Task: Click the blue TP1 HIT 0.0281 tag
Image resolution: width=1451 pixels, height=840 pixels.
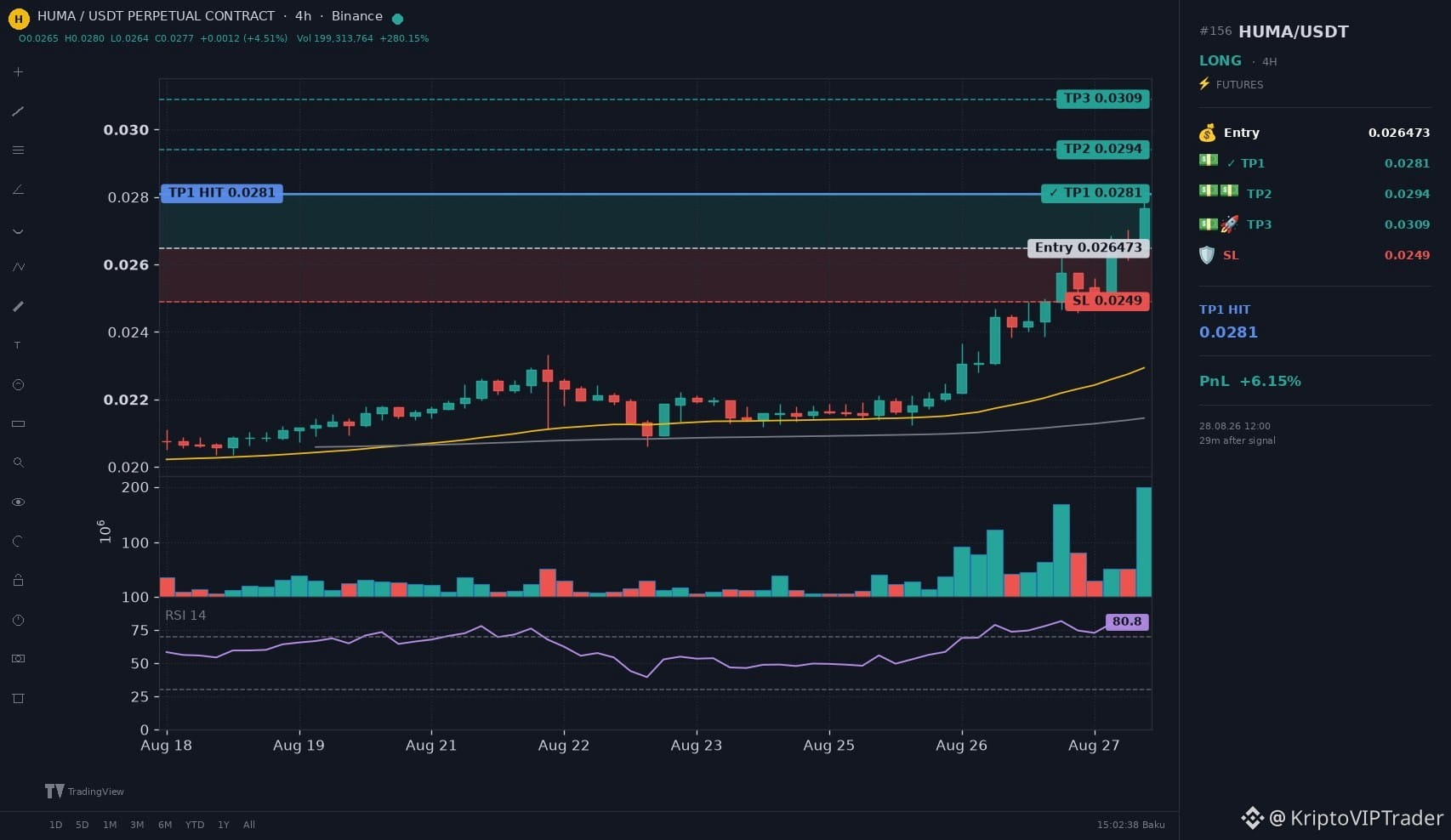Action: tap(222, 193)
